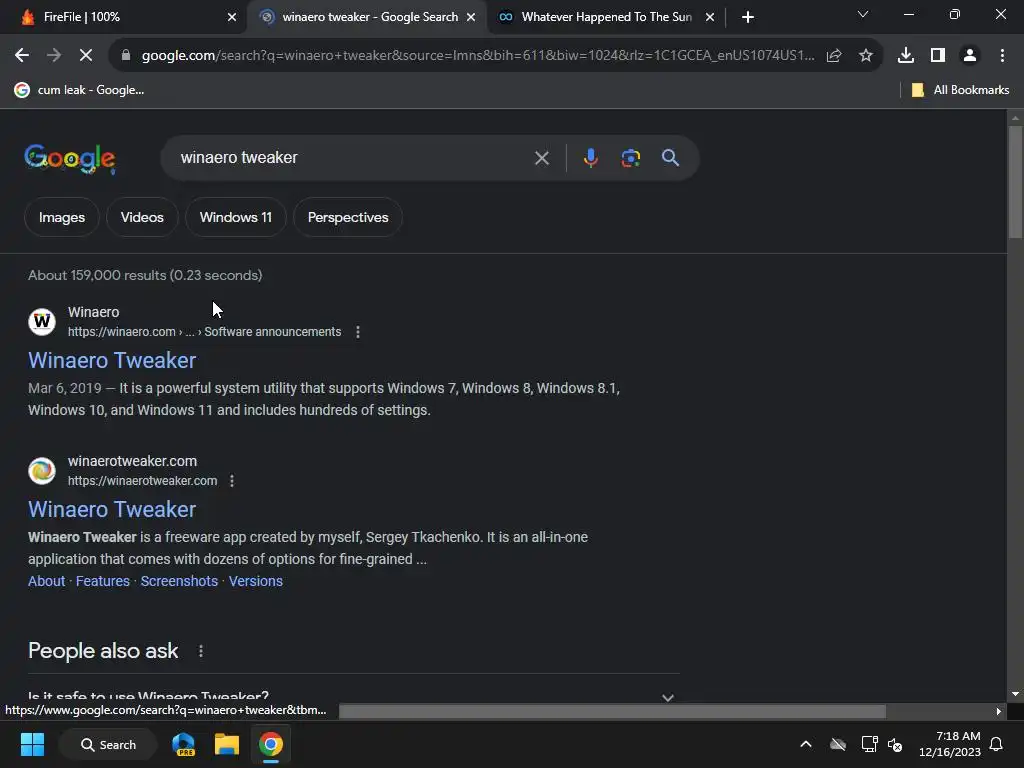Click the winaerotweaker.com site favicon
Viewport: 1024px width, 768px height.
42,471
